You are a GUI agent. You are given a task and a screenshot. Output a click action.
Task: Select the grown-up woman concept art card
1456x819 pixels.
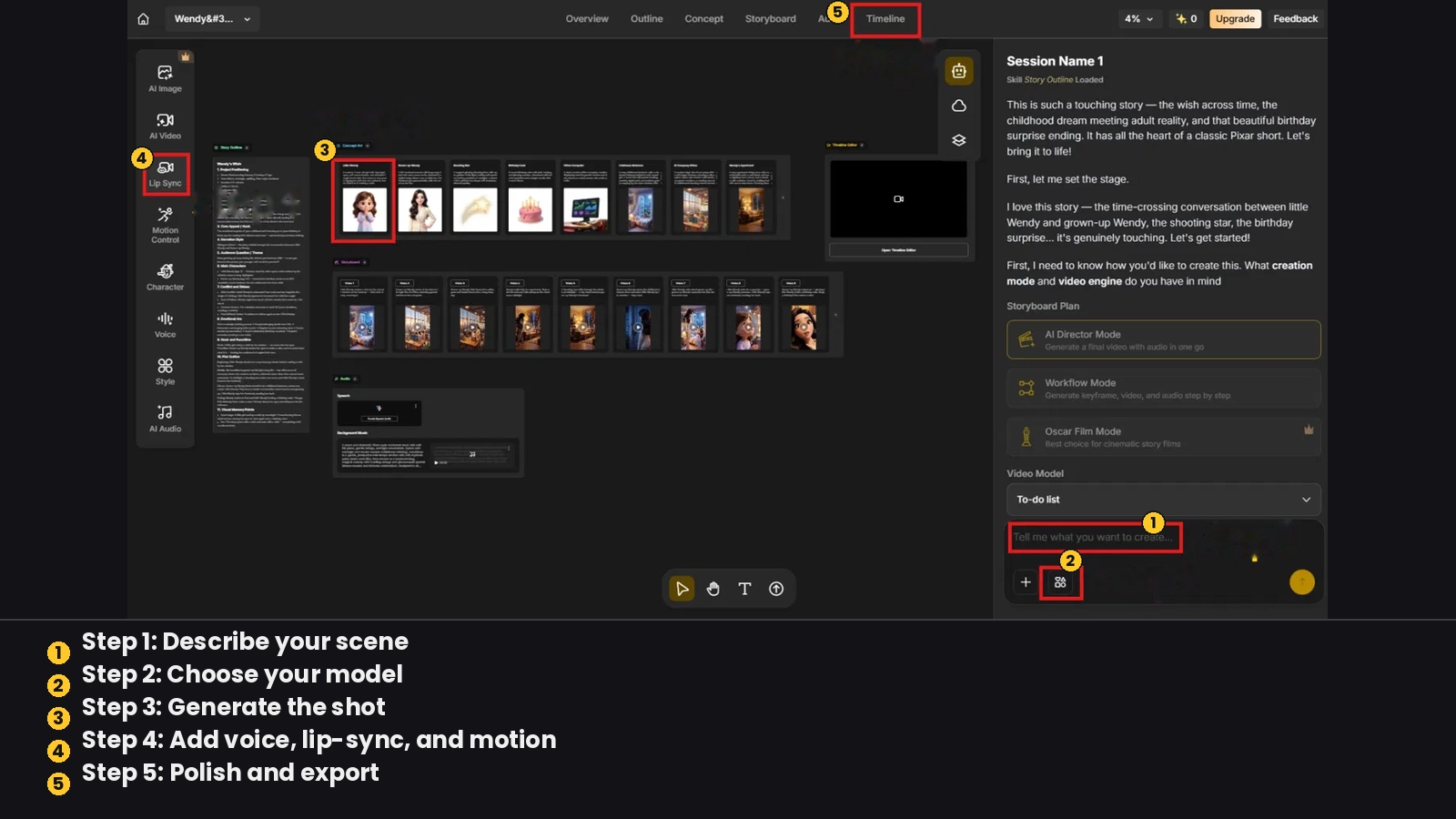420,199
